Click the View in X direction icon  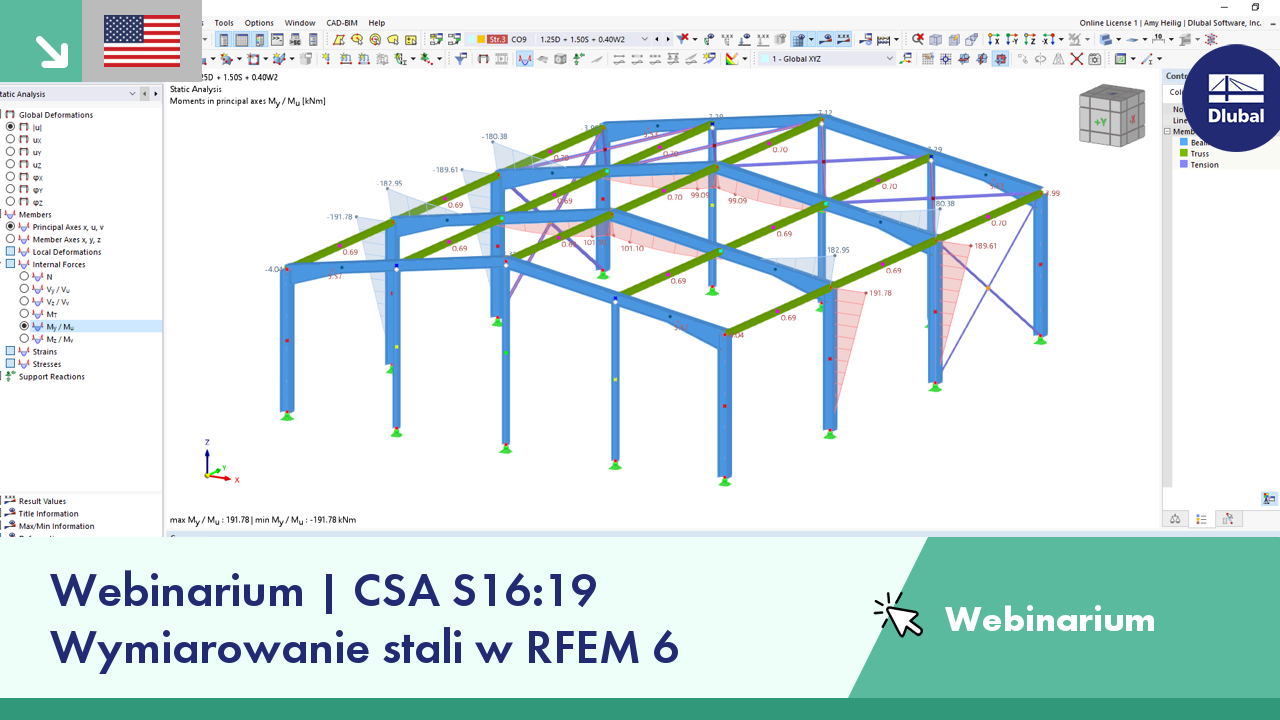point(993,39)
